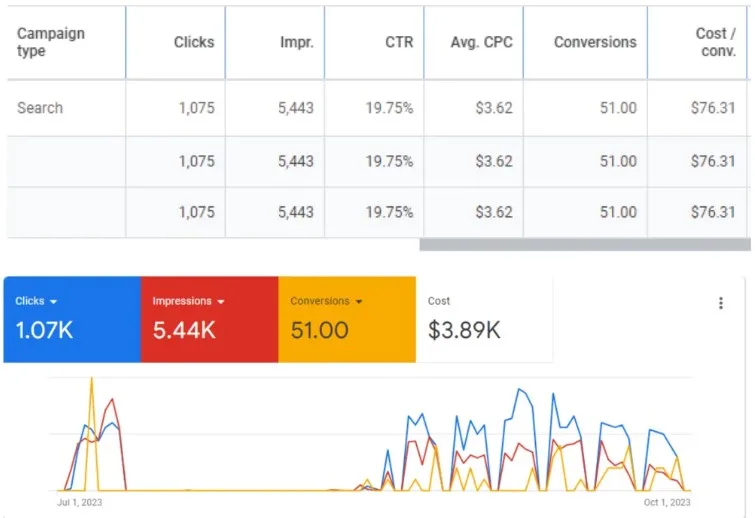Image resolution: width=755 pixels, height=518 pixels.
Task: Expand the Conversions metric dropdown arrow
Action: tap(357, 301)
